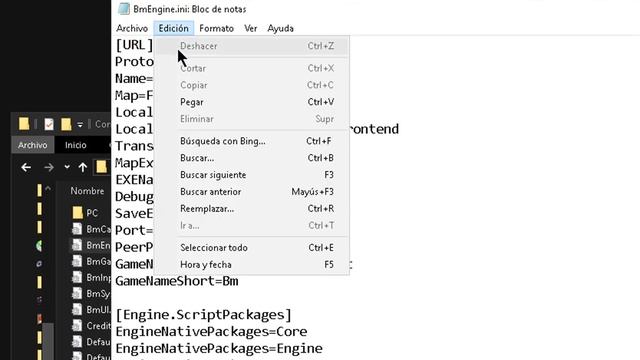Select the BmInp file in the list
Image resolution: width=640 pixels, height=360 pixels.
click(x=90, y=278)
